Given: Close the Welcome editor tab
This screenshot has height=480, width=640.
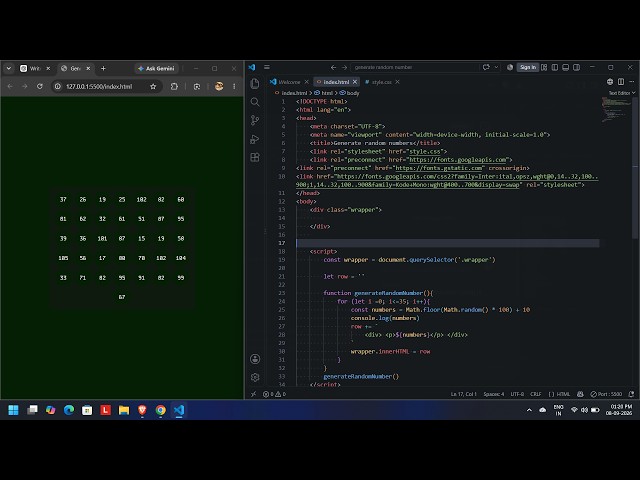Looking at the screenshot, I should click(307, 82).
